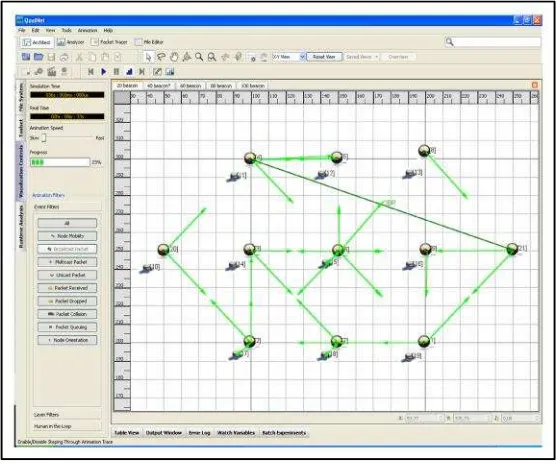
Task: Click the blue play simulation button
Action: 104,72
